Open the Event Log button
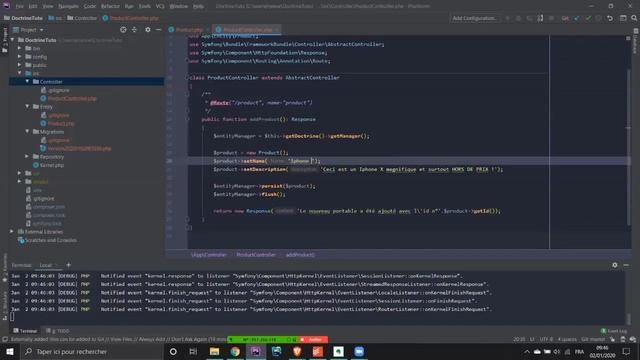Screen dimensions: 640x360 [613, 331]
